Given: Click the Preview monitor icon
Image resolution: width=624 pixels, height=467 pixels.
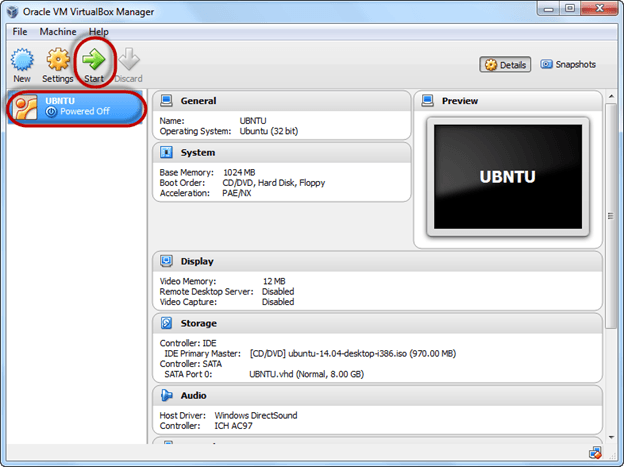Looking at the screenshot, I should [427, 101].
